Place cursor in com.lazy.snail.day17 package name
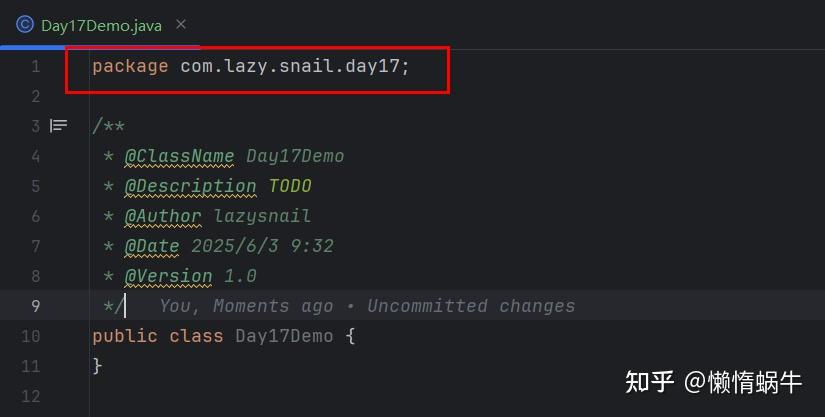 point(295,66)
